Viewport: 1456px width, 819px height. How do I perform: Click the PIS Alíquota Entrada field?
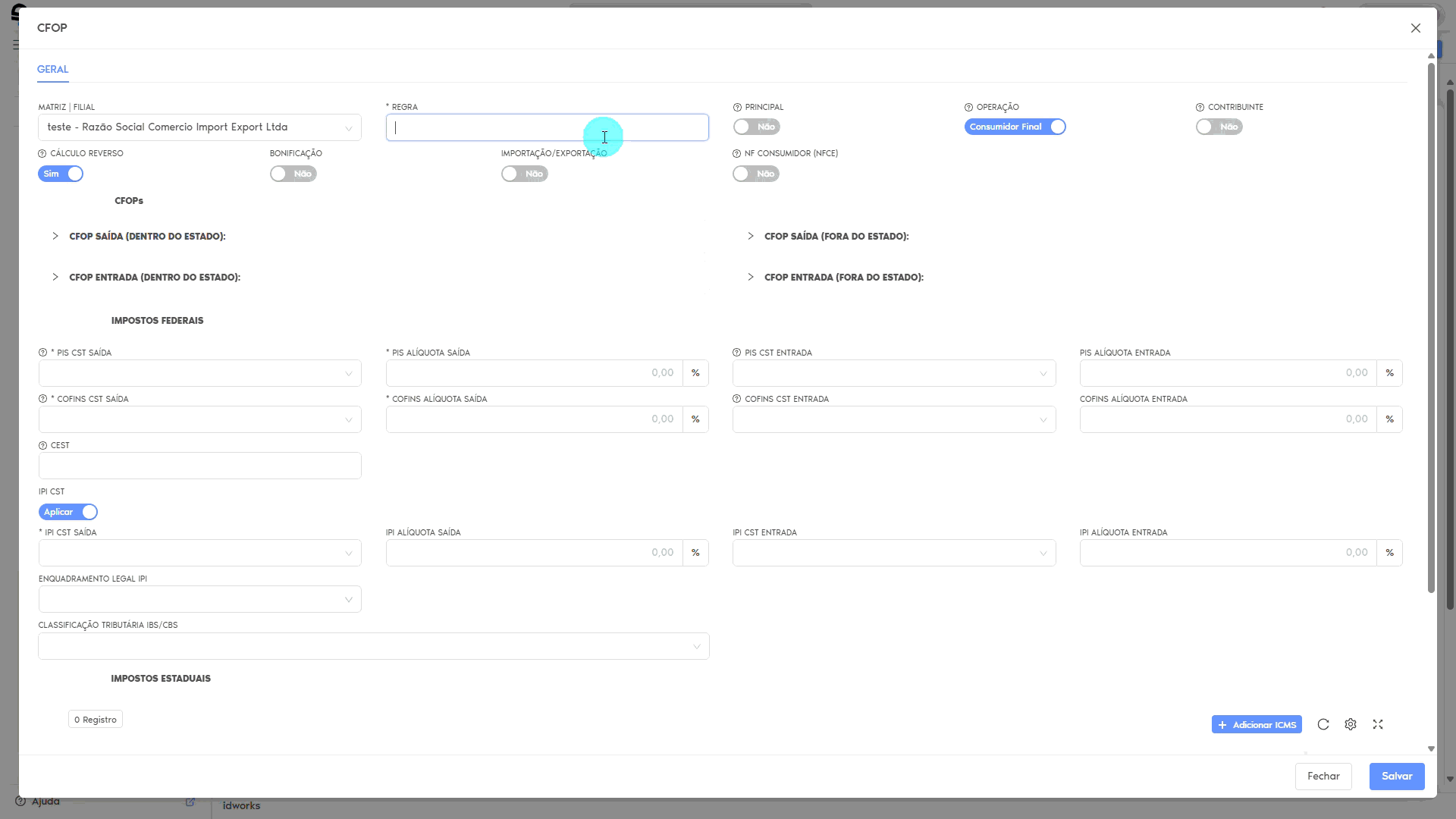point(1228,373)
